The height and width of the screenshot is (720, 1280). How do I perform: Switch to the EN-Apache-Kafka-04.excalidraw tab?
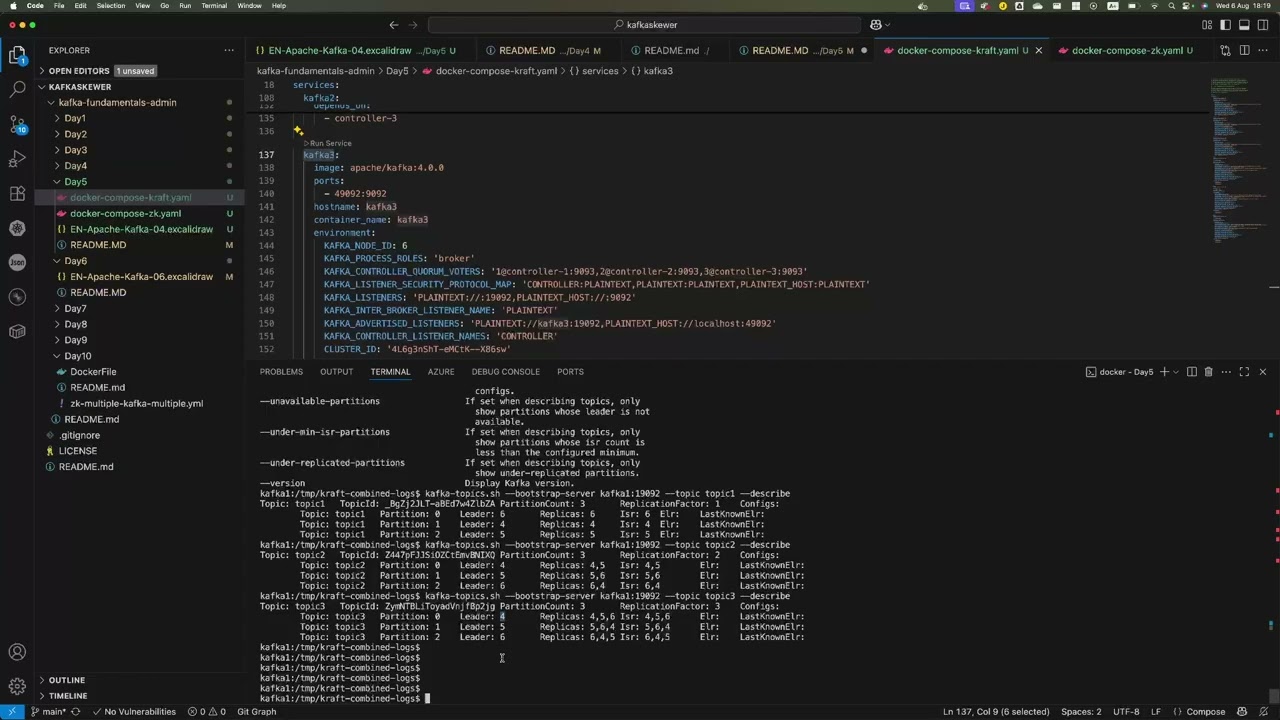pyautogui.click(x=355, y=50)
